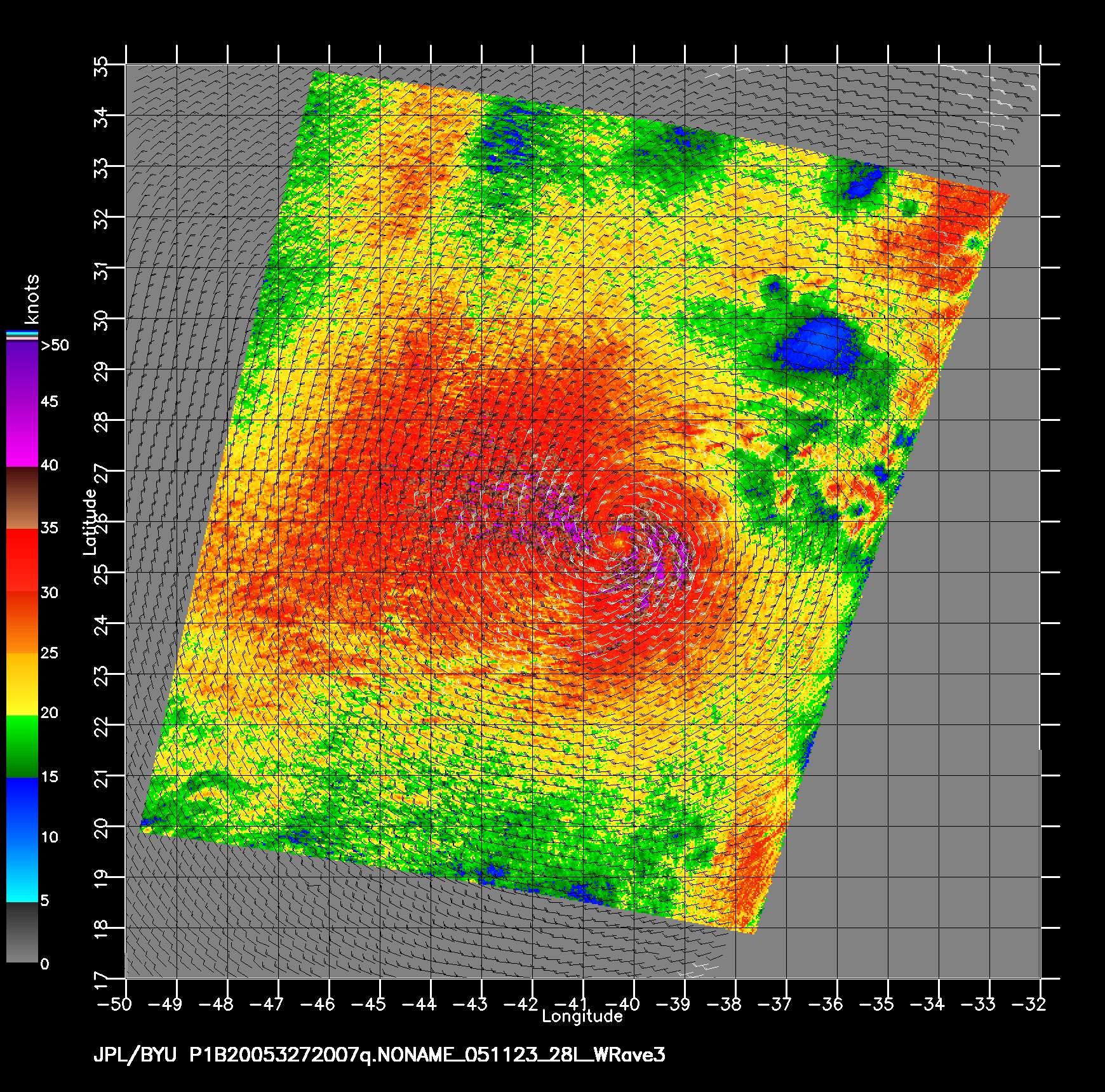The height and width of the screenshot is (1092, 1105).
Task: Click the longitude tick label '−47'
Action: point(267,1004)
